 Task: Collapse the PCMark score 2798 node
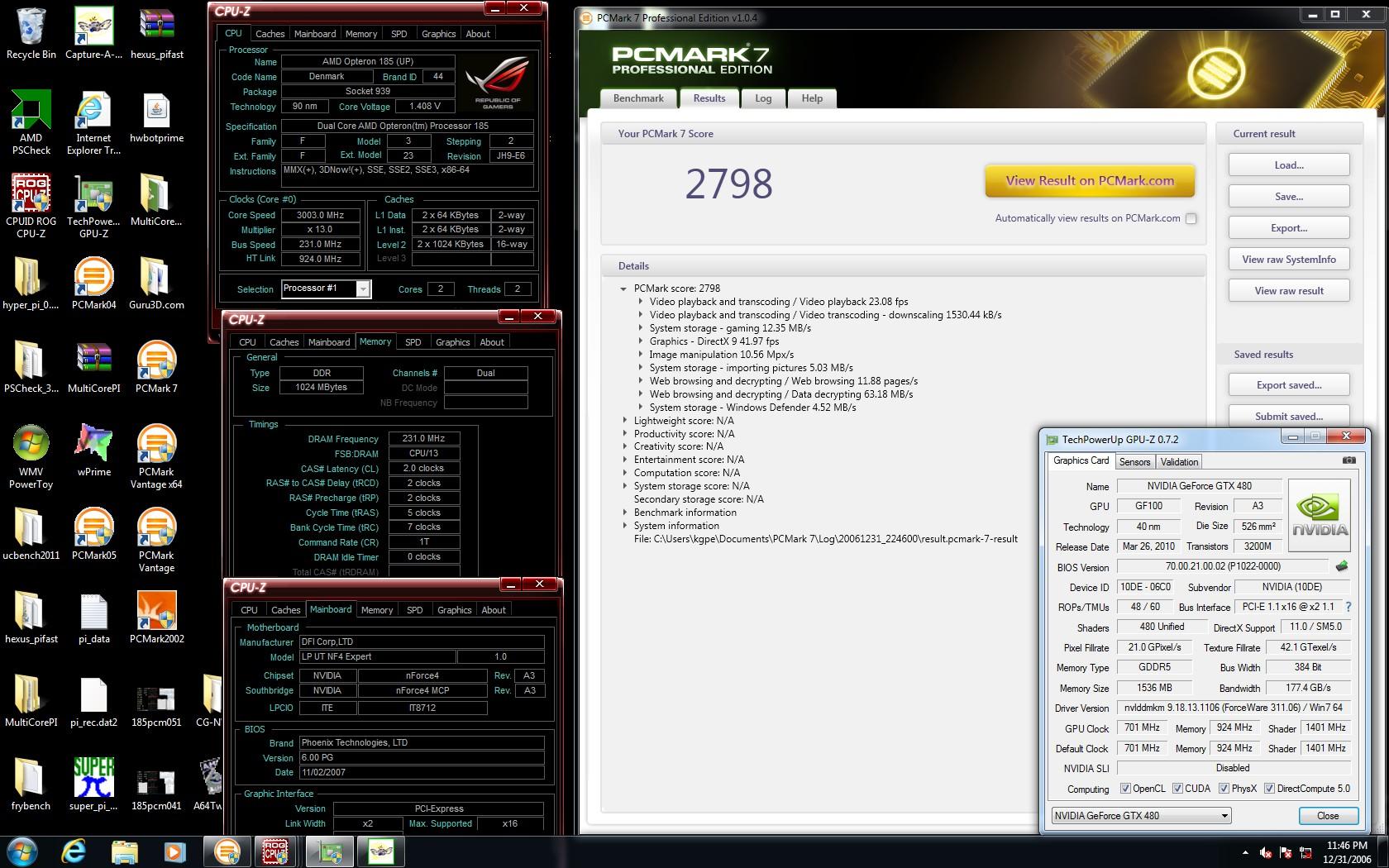(x=623, y=289)
